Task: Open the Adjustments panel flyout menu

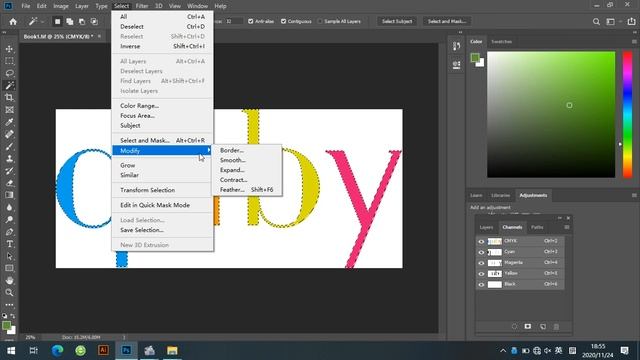Action: pyautogui.click(x=634, y=196)
